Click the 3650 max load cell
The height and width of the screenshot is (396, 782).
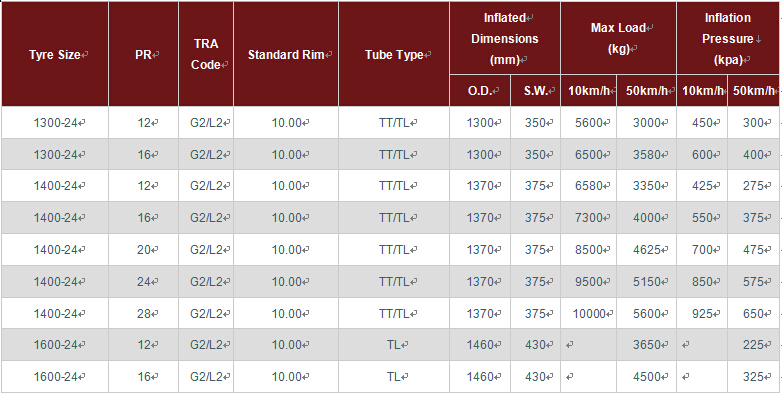pyautogui.click(x=647, y=345)
